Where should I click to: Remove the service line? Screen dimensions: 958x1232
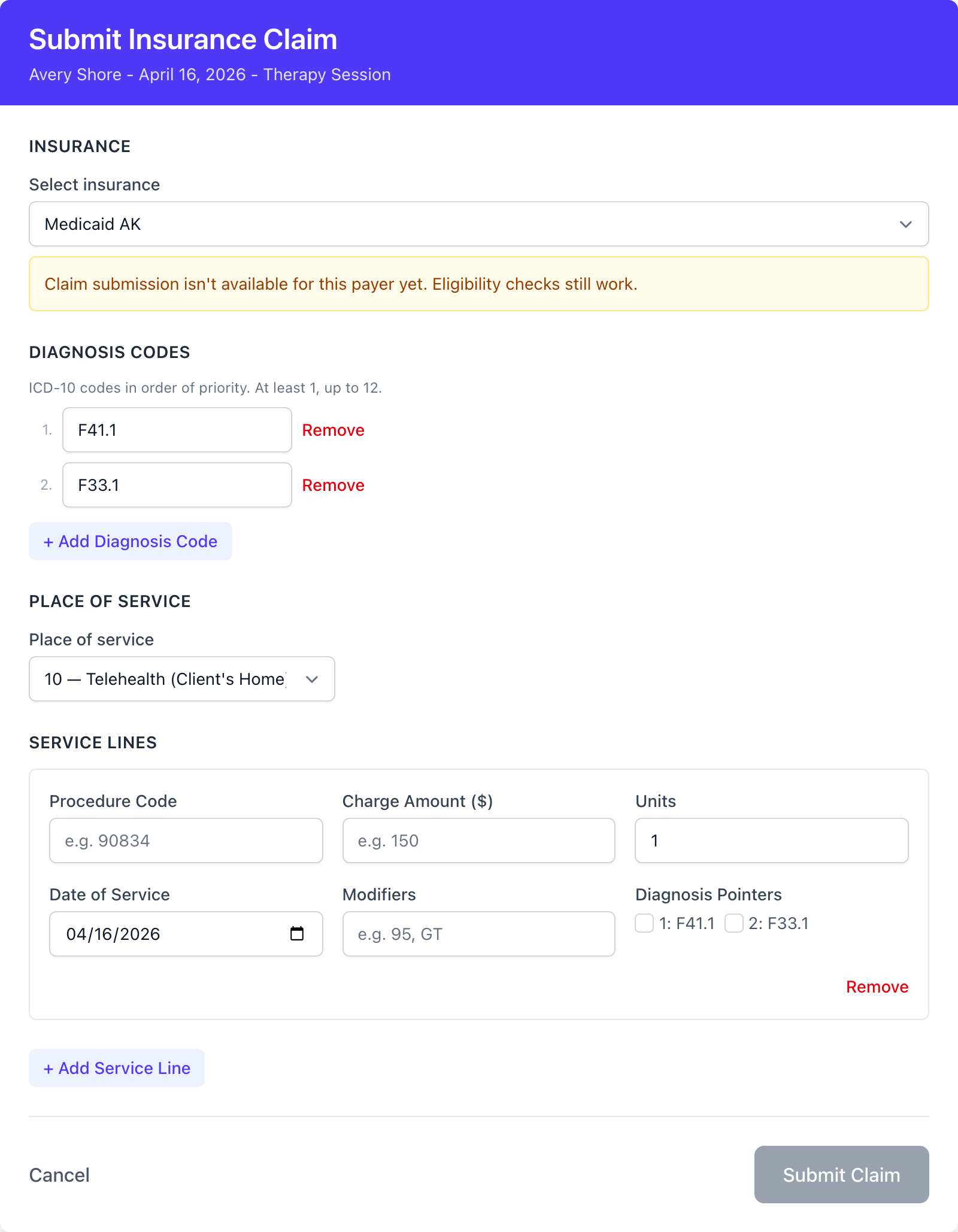(x=877, y=987)
